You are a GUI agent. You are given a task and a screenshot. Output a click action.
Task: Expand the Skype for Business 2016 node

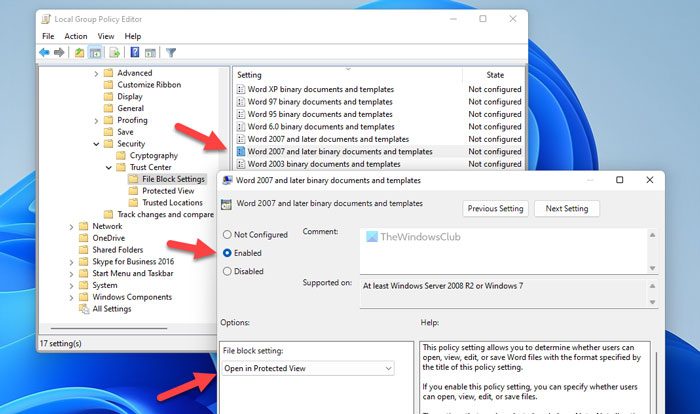71,262
